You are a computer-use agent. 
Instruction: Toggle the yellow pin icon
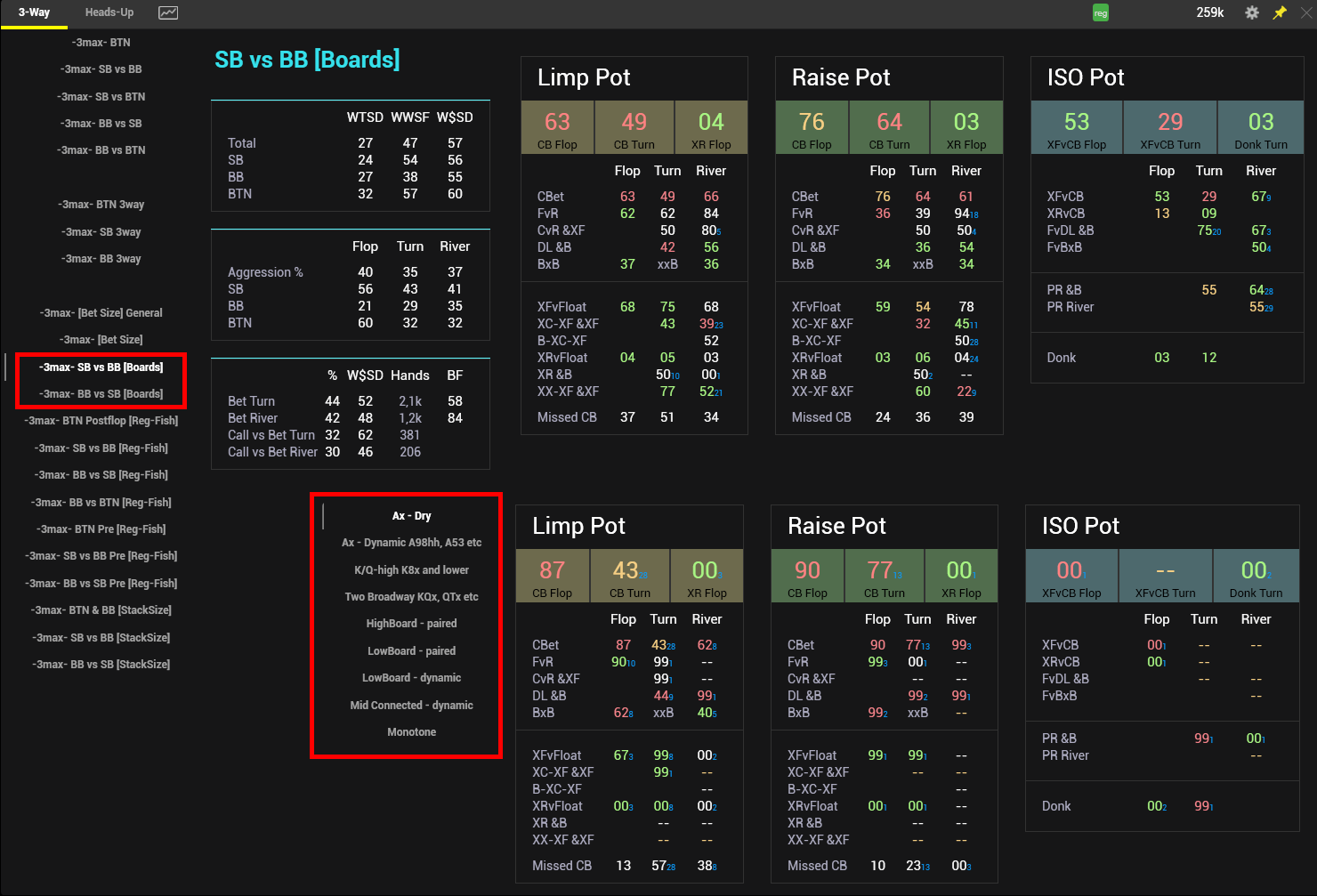(x=1280, y=12)
